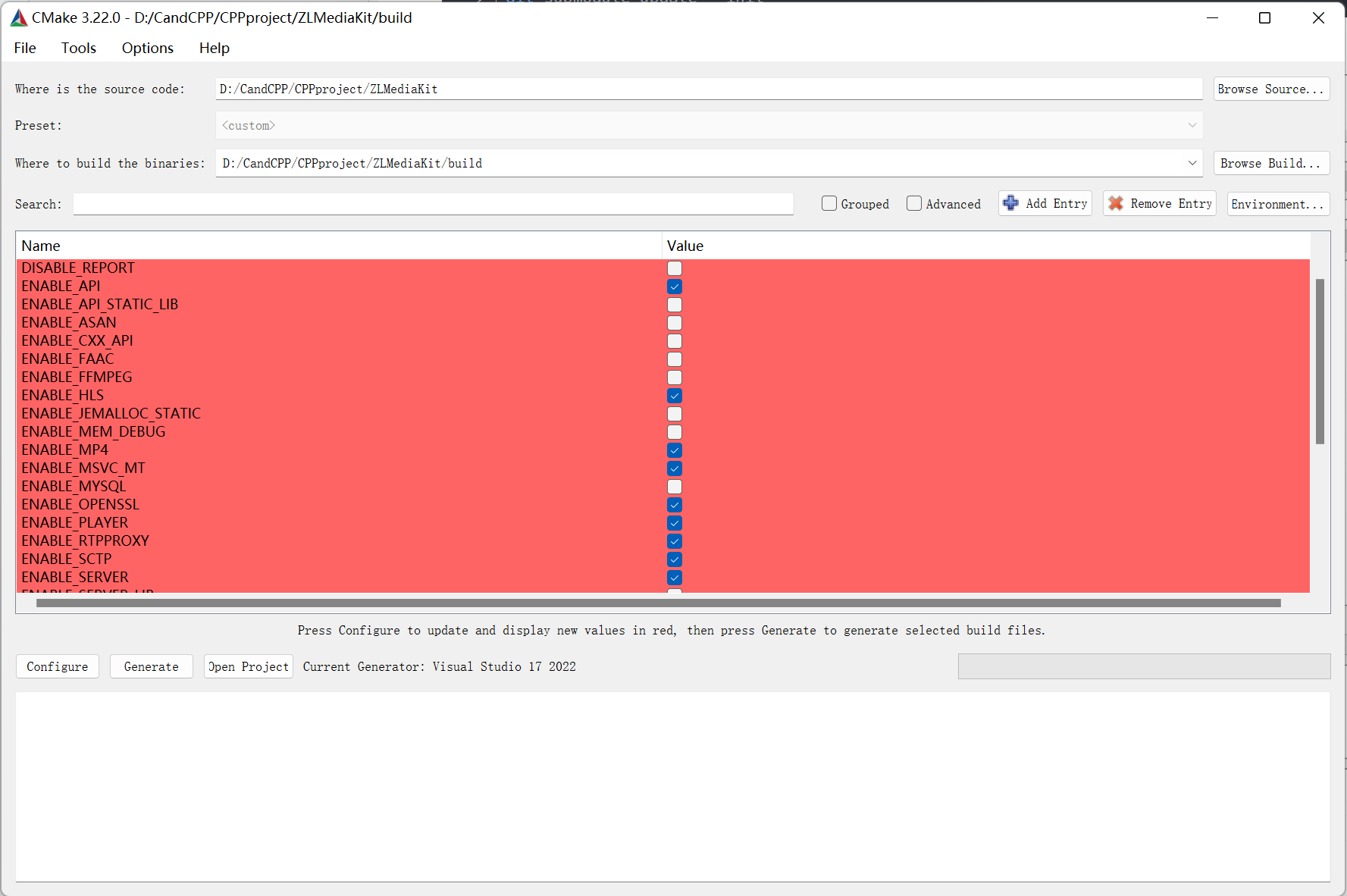Check the ENABLE_FFMPEG checkbox
This screenshot has width=1347, height=896.
pos(675,378)
